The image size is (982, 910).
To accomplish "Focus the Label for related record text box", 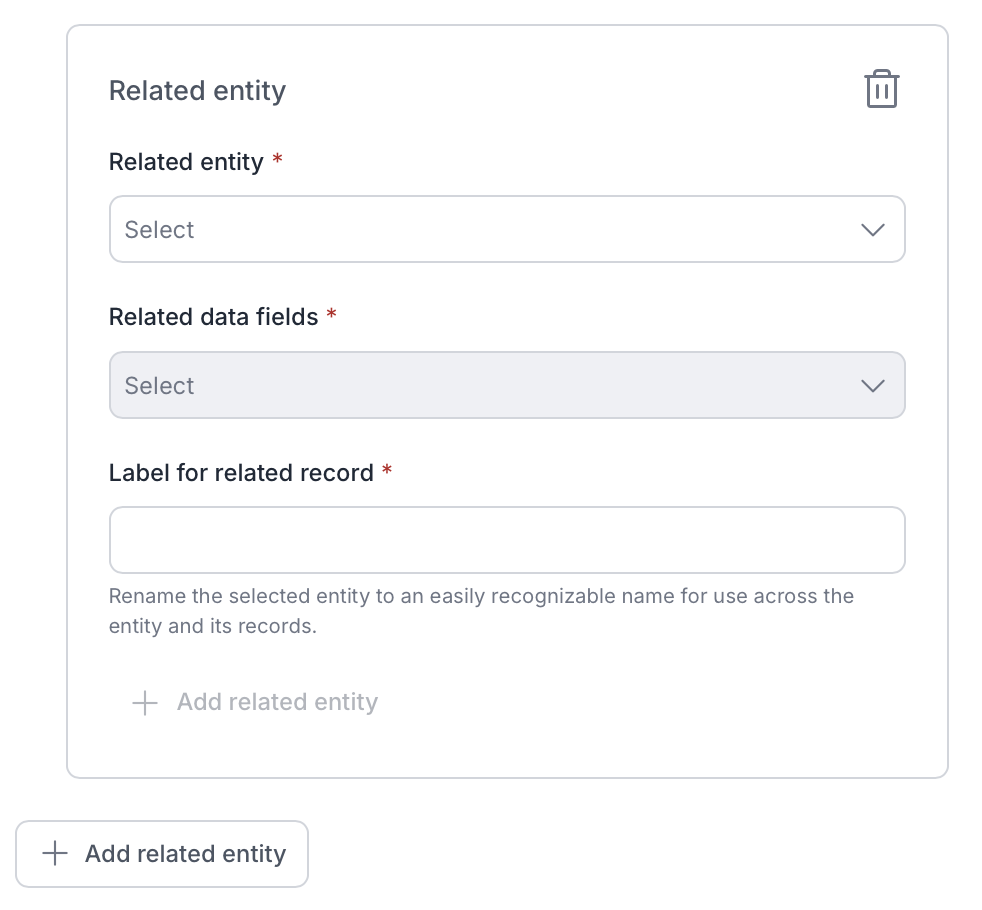I will 507,540.
